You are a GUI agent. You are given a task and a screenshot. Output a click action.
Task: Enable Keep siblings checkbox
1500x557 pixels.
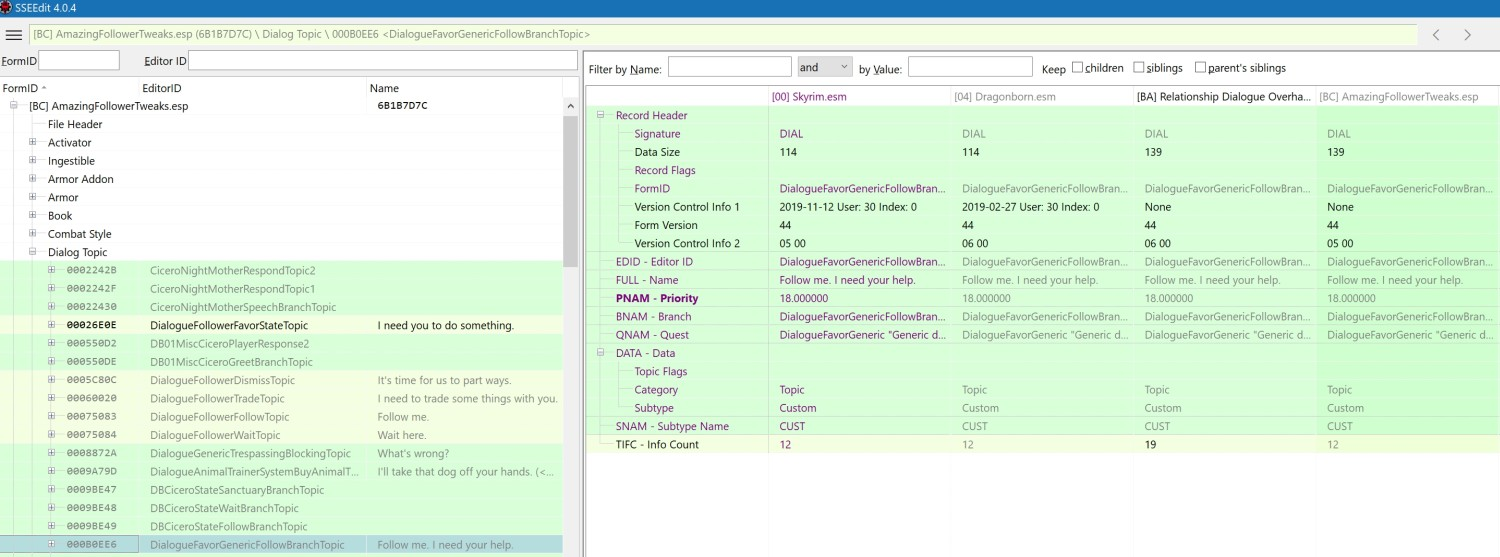tap(1139, 68)
